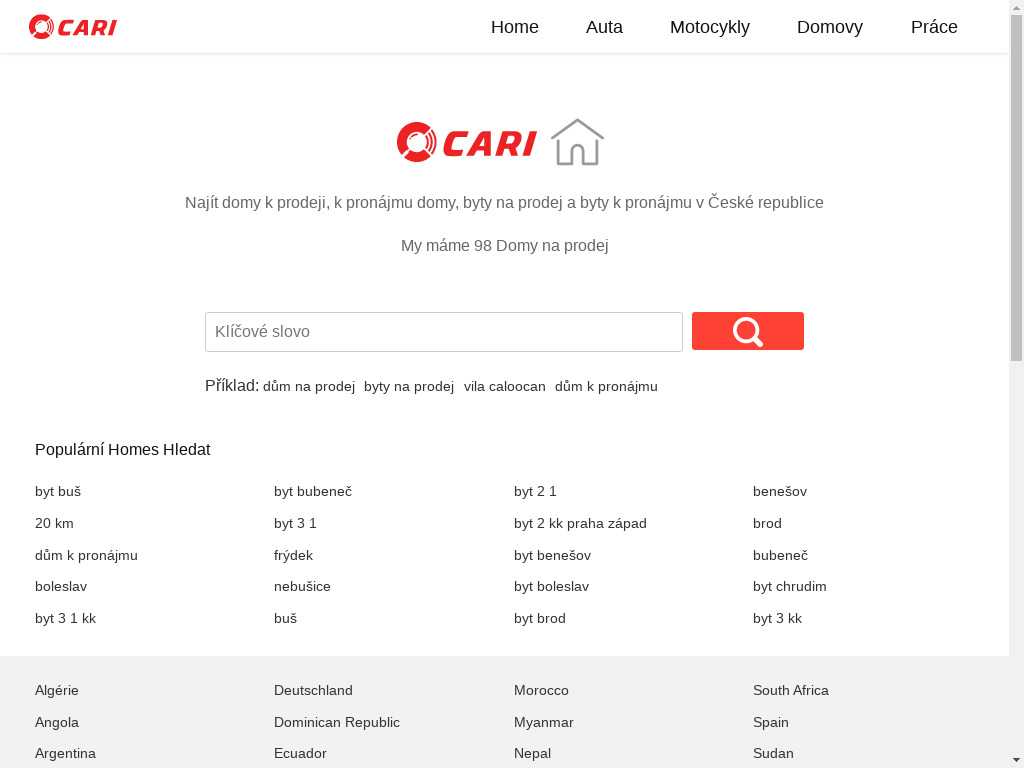Open popular search 'byt 2 1'
Image resolution: width=1024 pixels, height=768 pixels.
point(535,491)
